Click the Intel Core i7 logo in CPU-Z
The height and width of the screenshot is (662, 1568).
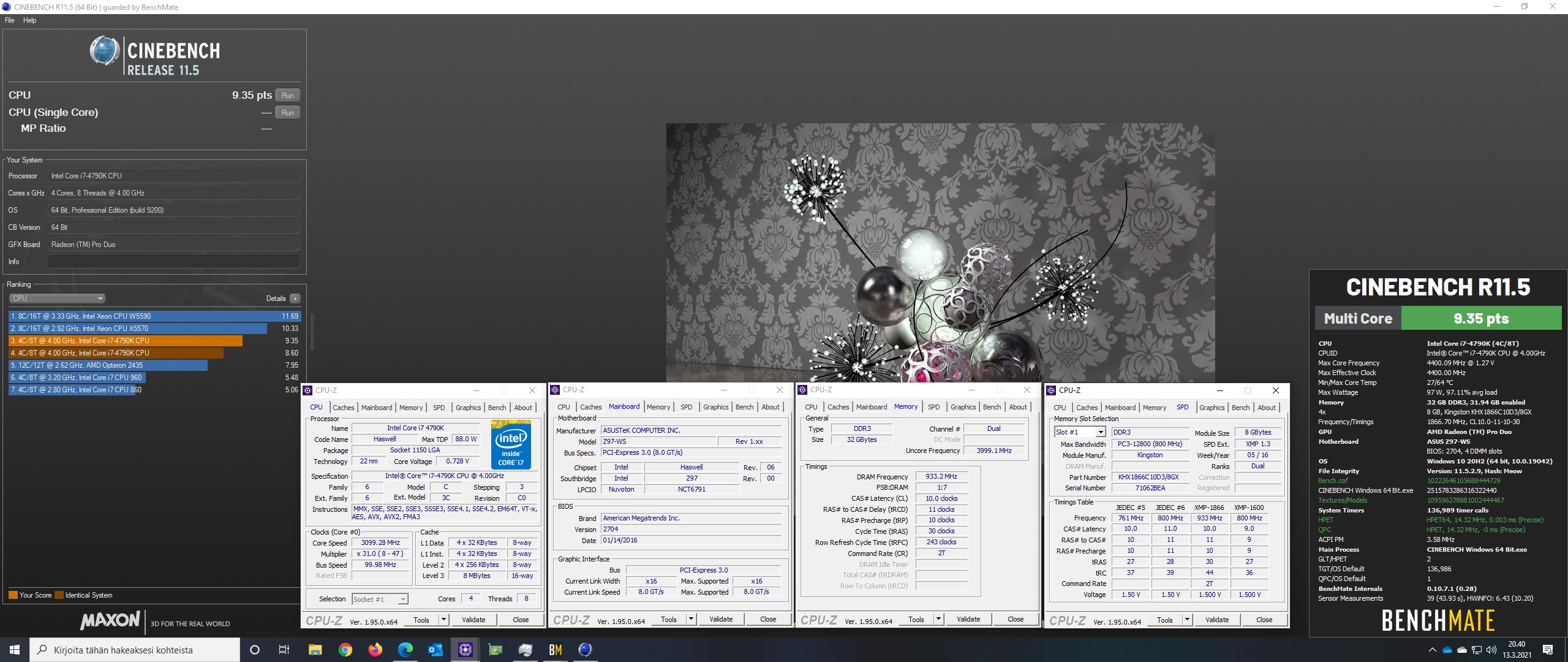pyautogui.click(x=511, y=445)
